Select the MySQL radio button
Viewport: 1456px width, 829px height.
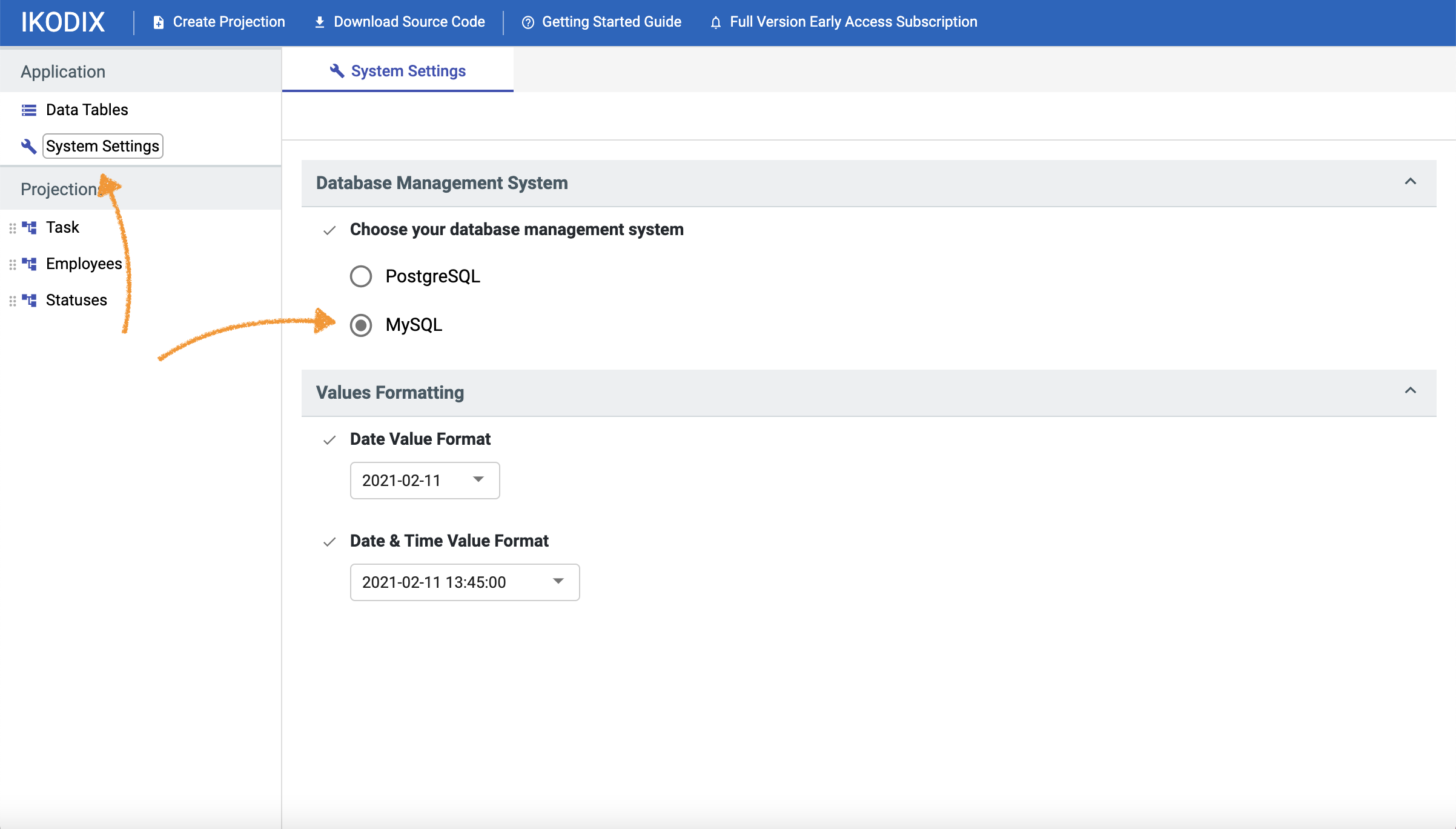[x=361, y=325]
